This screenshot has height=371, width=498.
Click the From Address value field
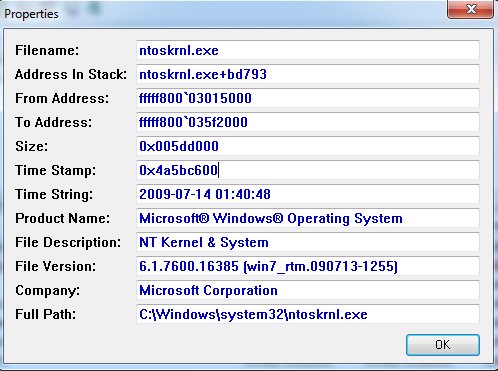point(308,98)
